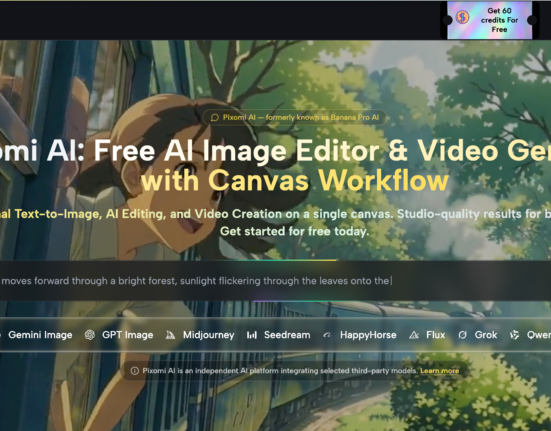
Task: Click the 'Get started for free today.' text
Action: click(294, 231)
